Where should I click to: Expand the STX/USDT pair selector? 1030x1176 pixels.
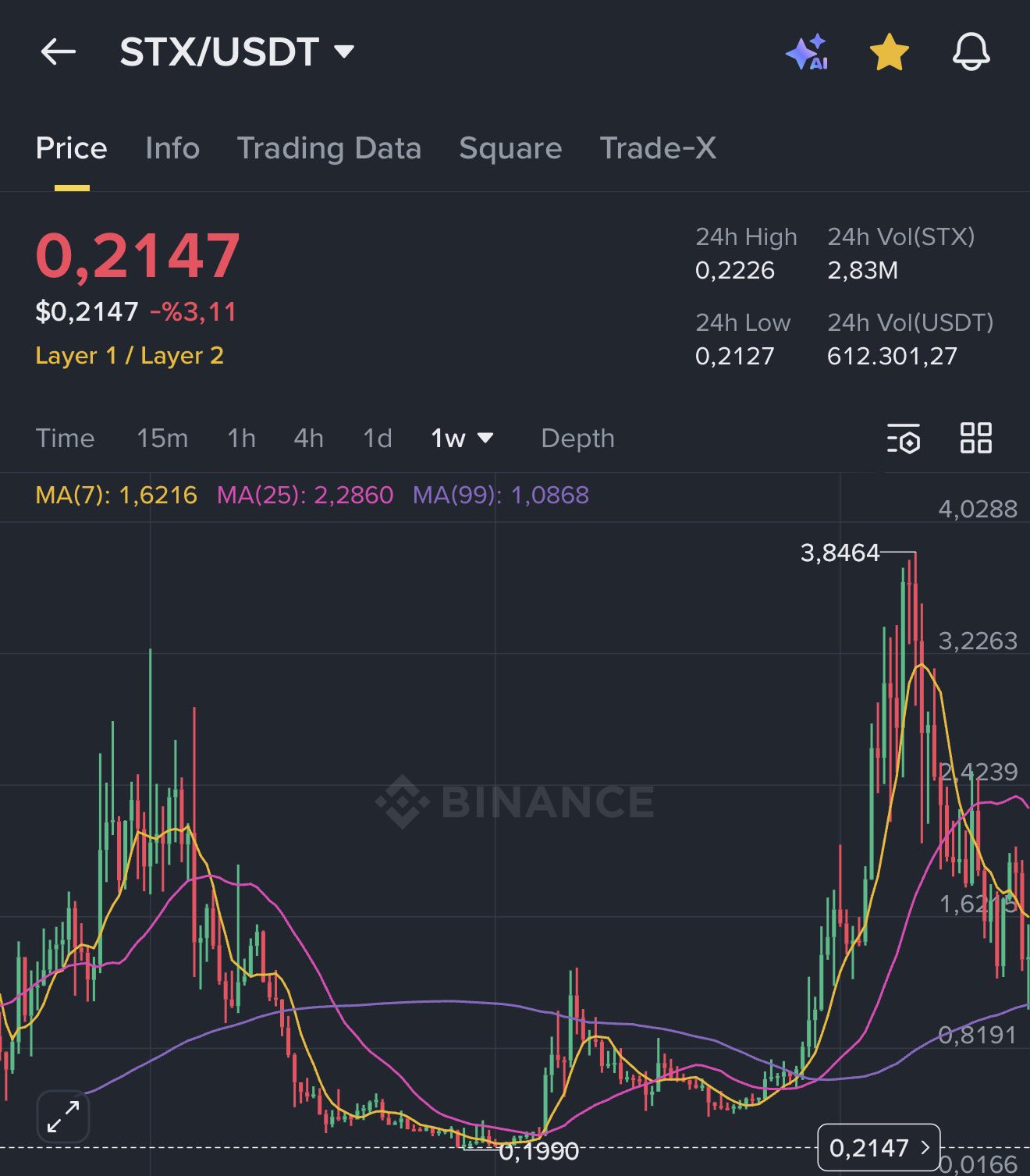click(x=237, y=52)
